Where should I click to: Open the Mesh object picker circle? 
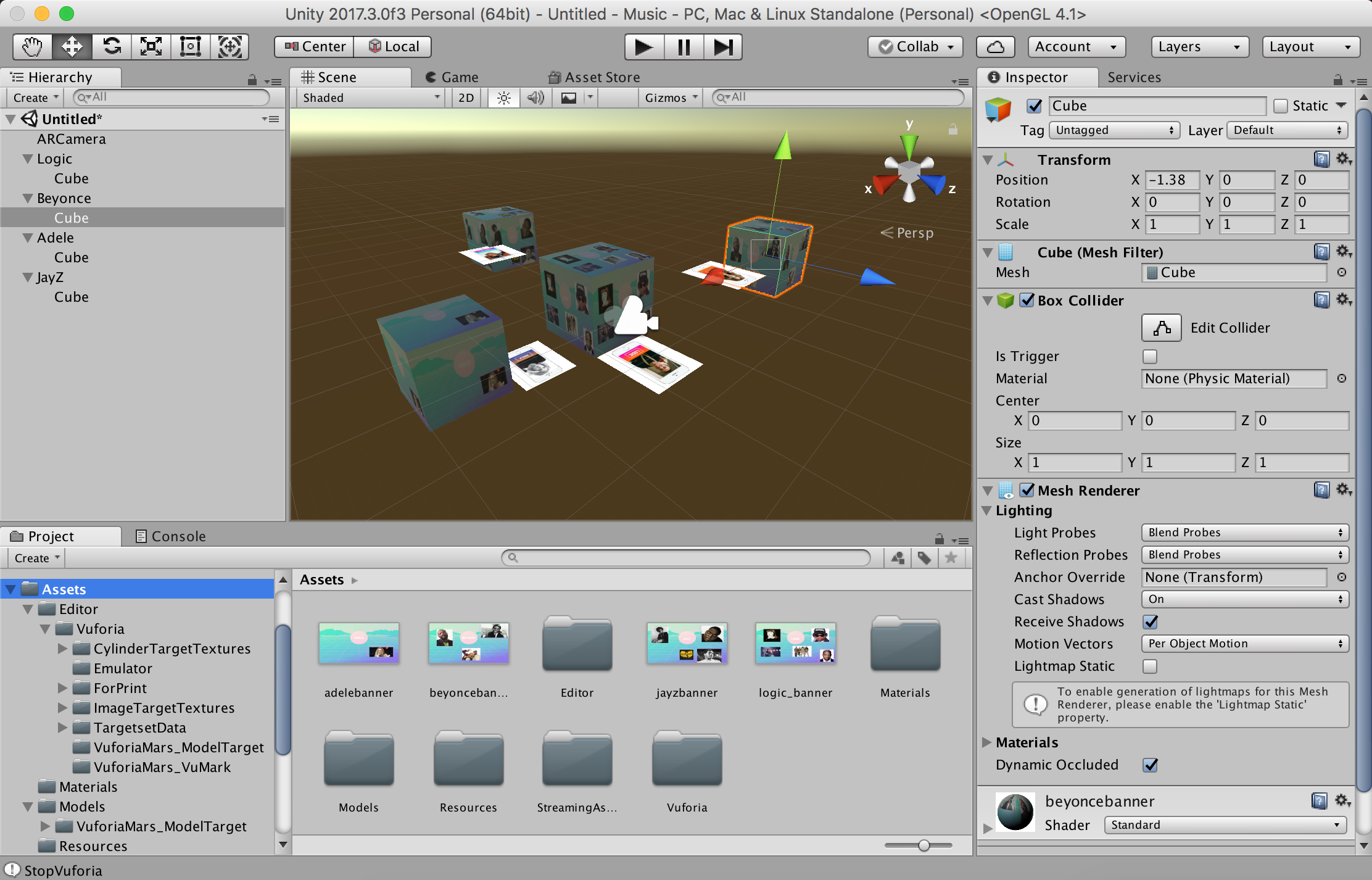click(1342, 272)
